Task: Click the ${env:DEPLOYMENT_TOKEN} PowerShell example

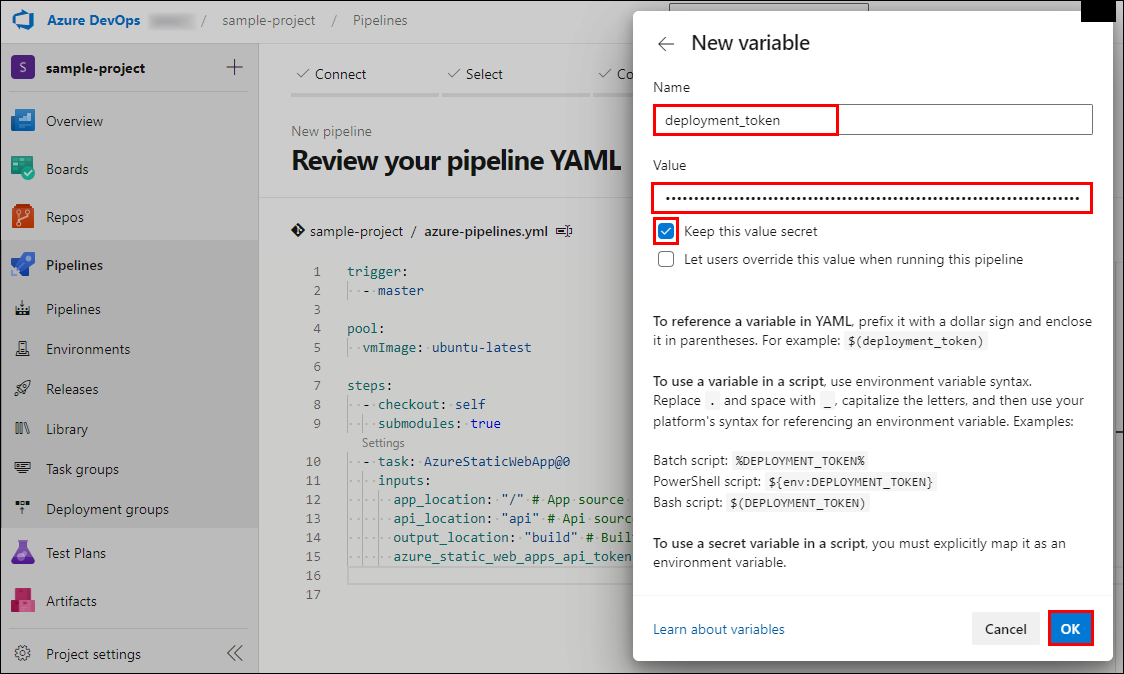Action: tap(850, 482)
